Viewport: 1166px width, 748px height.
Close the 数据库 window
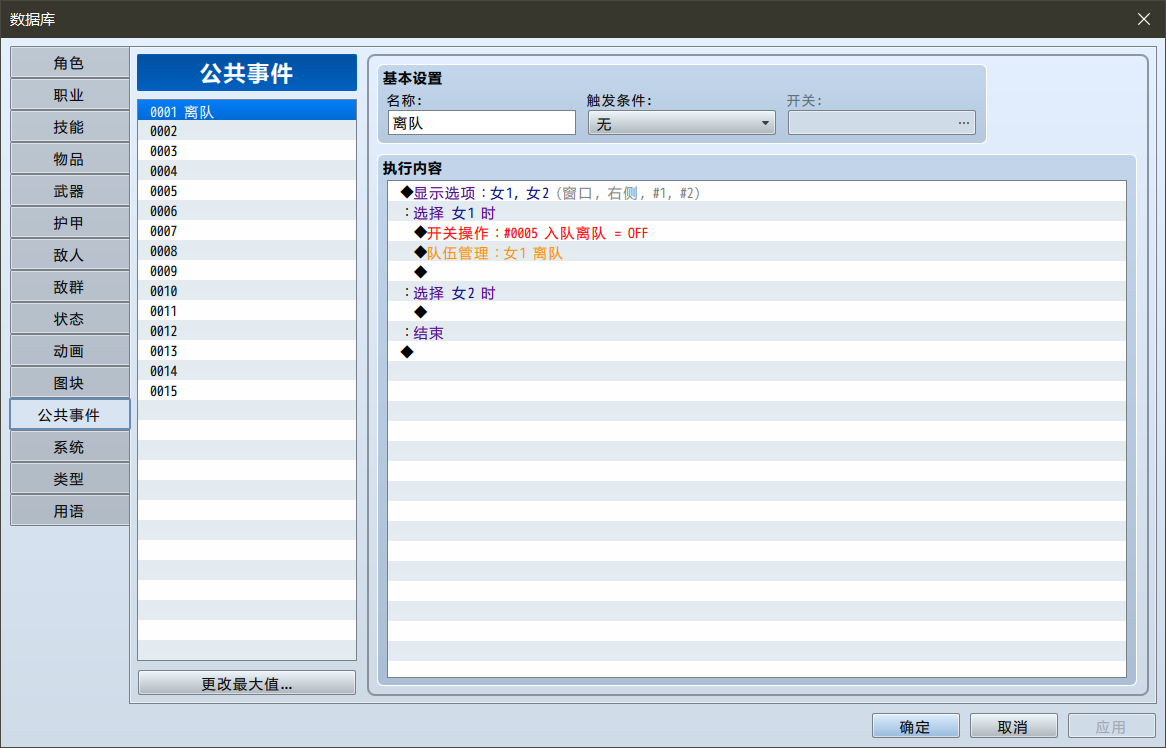coord(1144,19)
